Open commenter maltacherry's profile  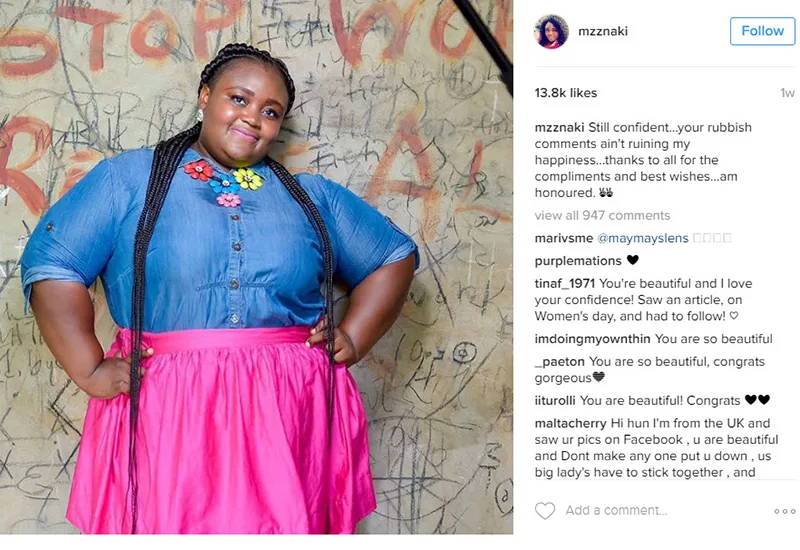click(x=570, y=423)
